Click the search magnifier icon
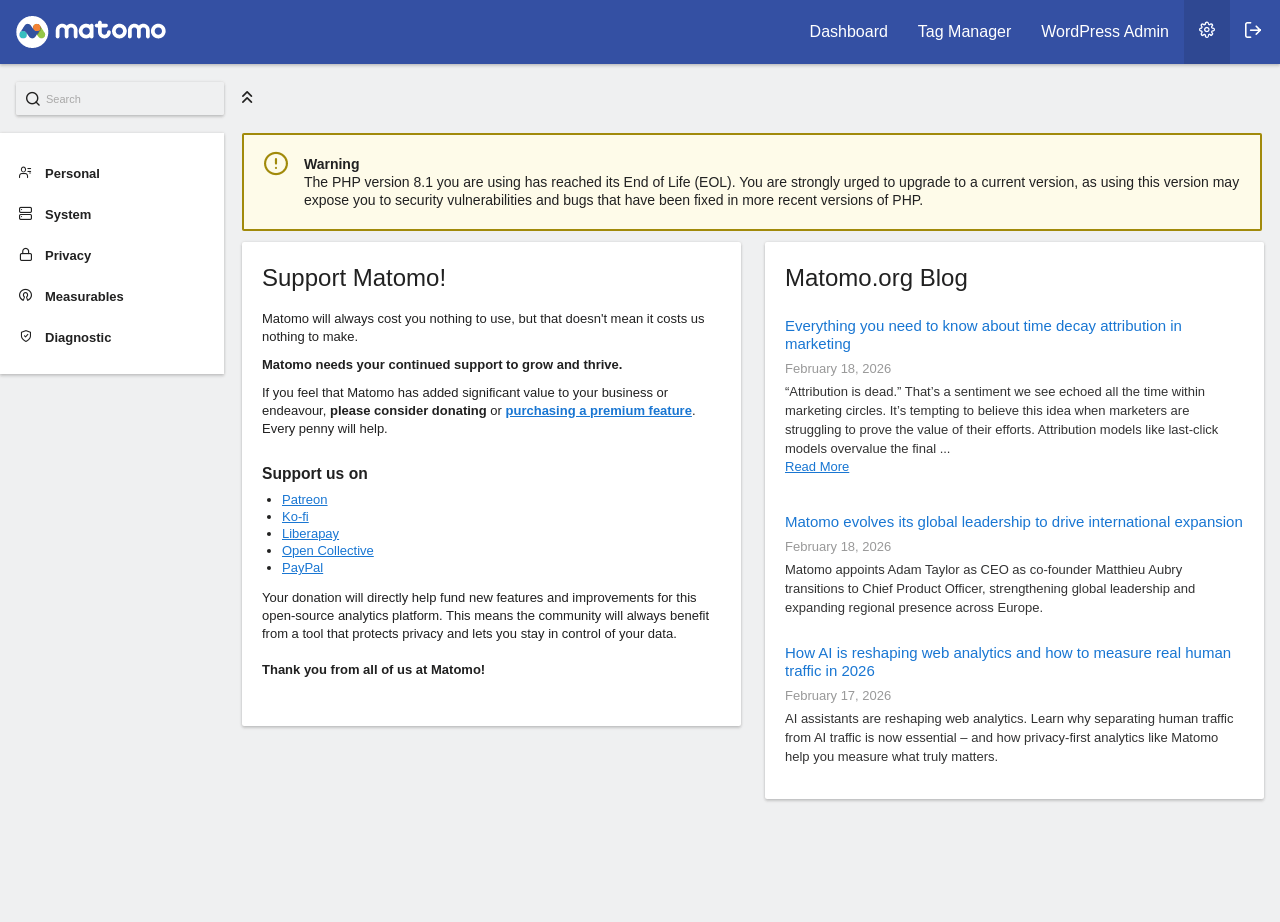The width and height of the screenshot is (1280, 922). [33, 99]
